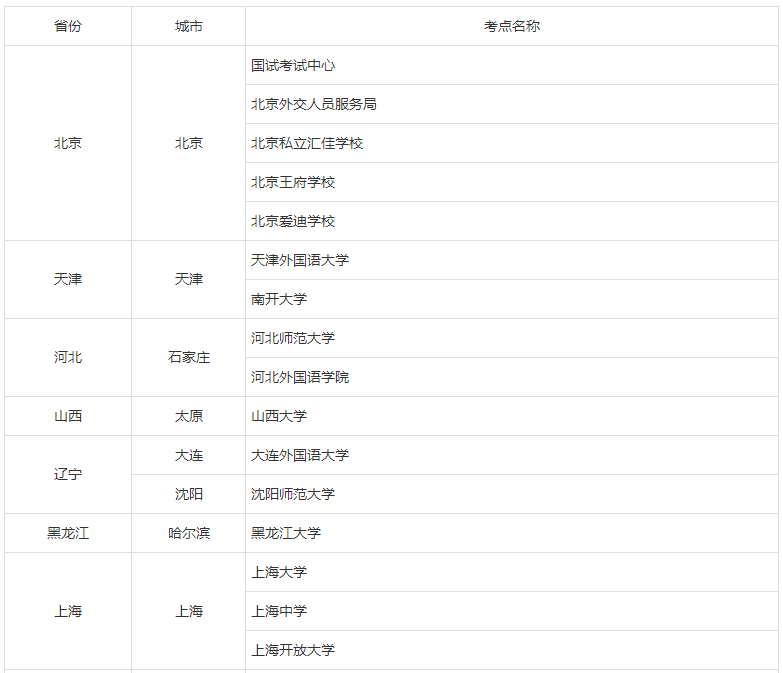Click 上海 in the city column
The image size is (783, 673).
(189, 611)
